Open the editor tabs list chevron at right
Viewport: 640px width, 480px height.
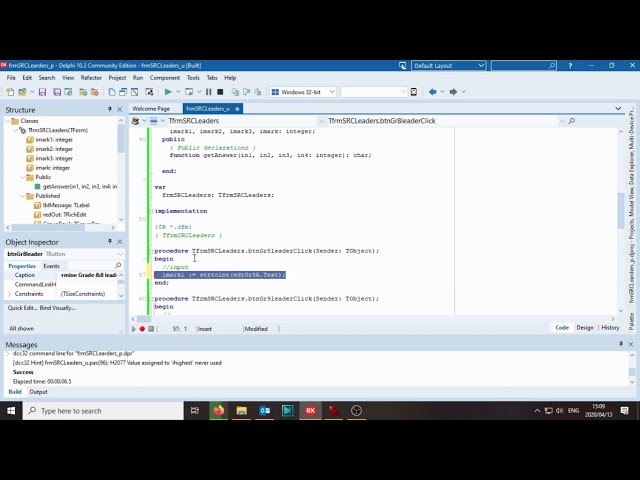[618, 109]
